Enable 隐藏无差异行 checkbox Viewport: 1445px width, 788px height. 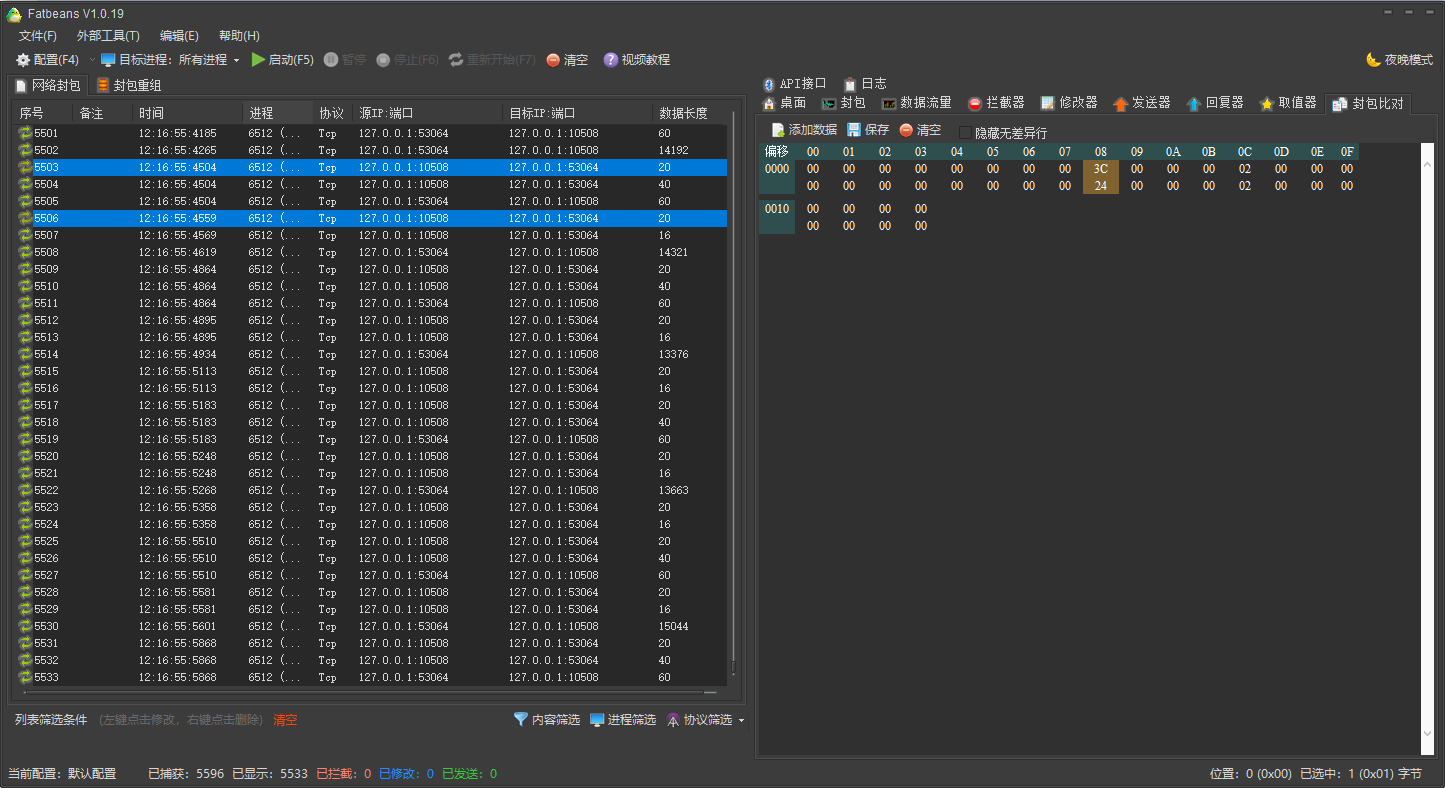coord(965,132)
